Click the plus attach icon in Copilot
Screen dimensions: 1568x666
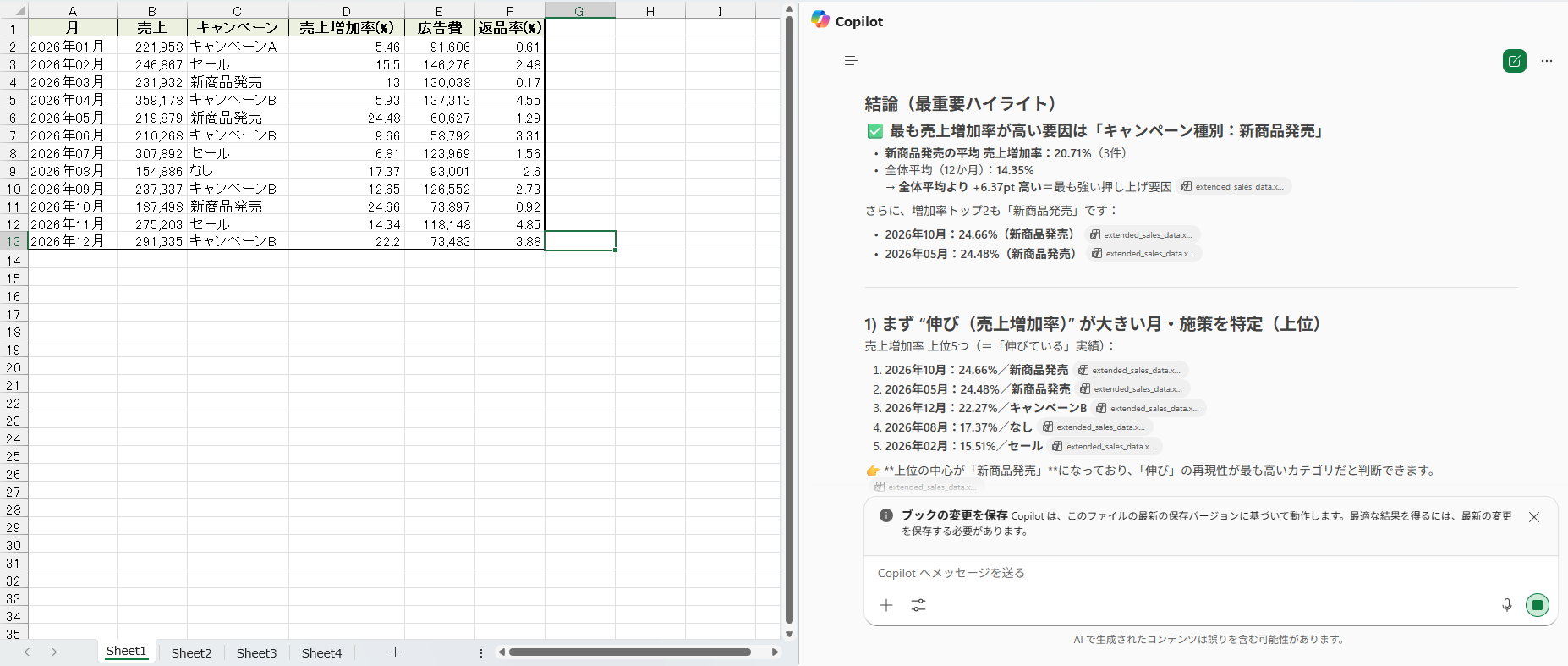tap(885, 604)
